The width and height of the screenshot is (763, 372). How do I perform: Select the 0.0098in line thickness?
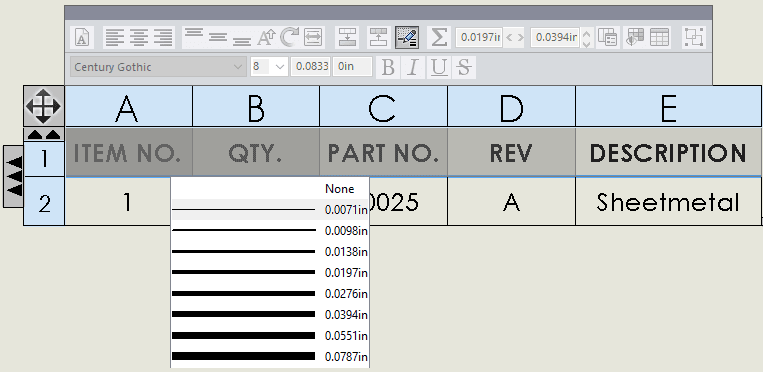coord(270,230)
